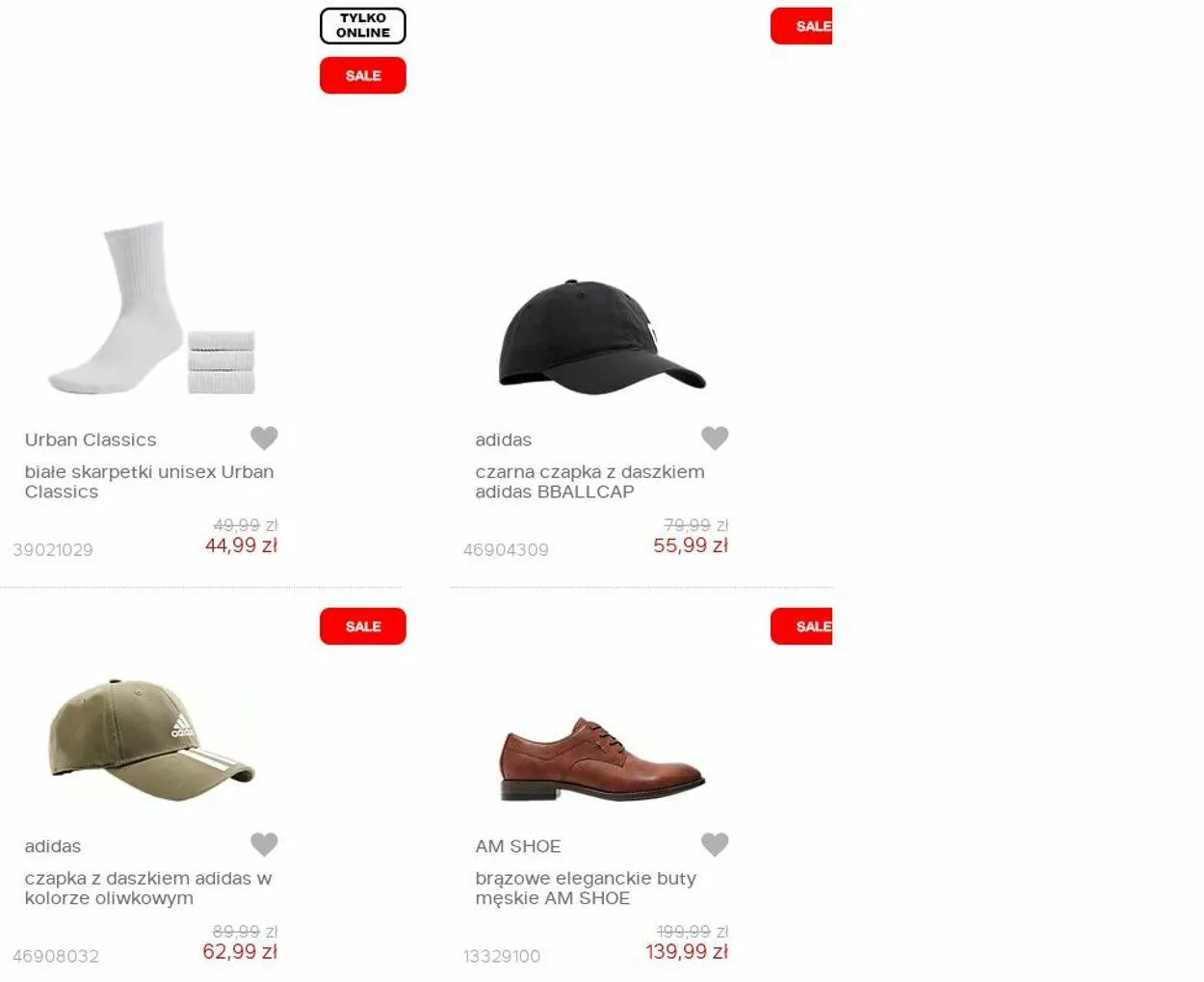The image size is (1204, 982).
Task: View the brown dress shoe image
Action: click(x=602, y=759)
